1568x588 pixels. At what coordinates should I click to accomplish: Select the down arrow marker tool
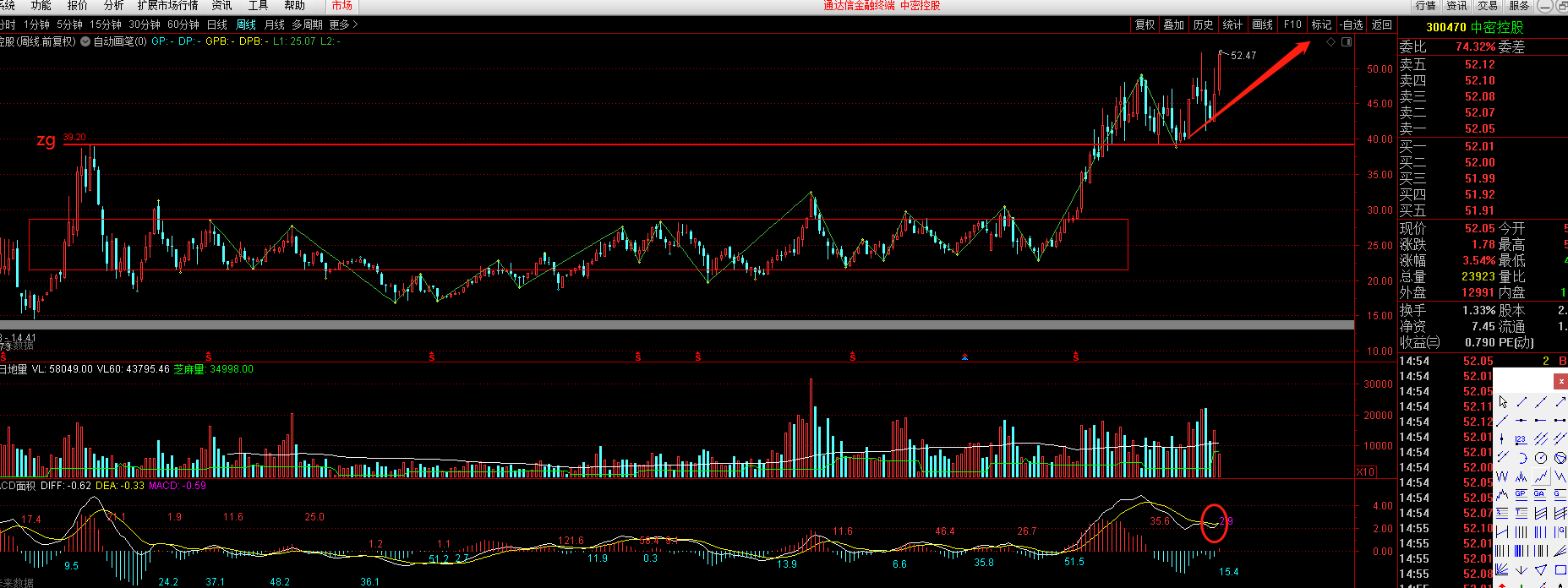tap(1522, 569)
